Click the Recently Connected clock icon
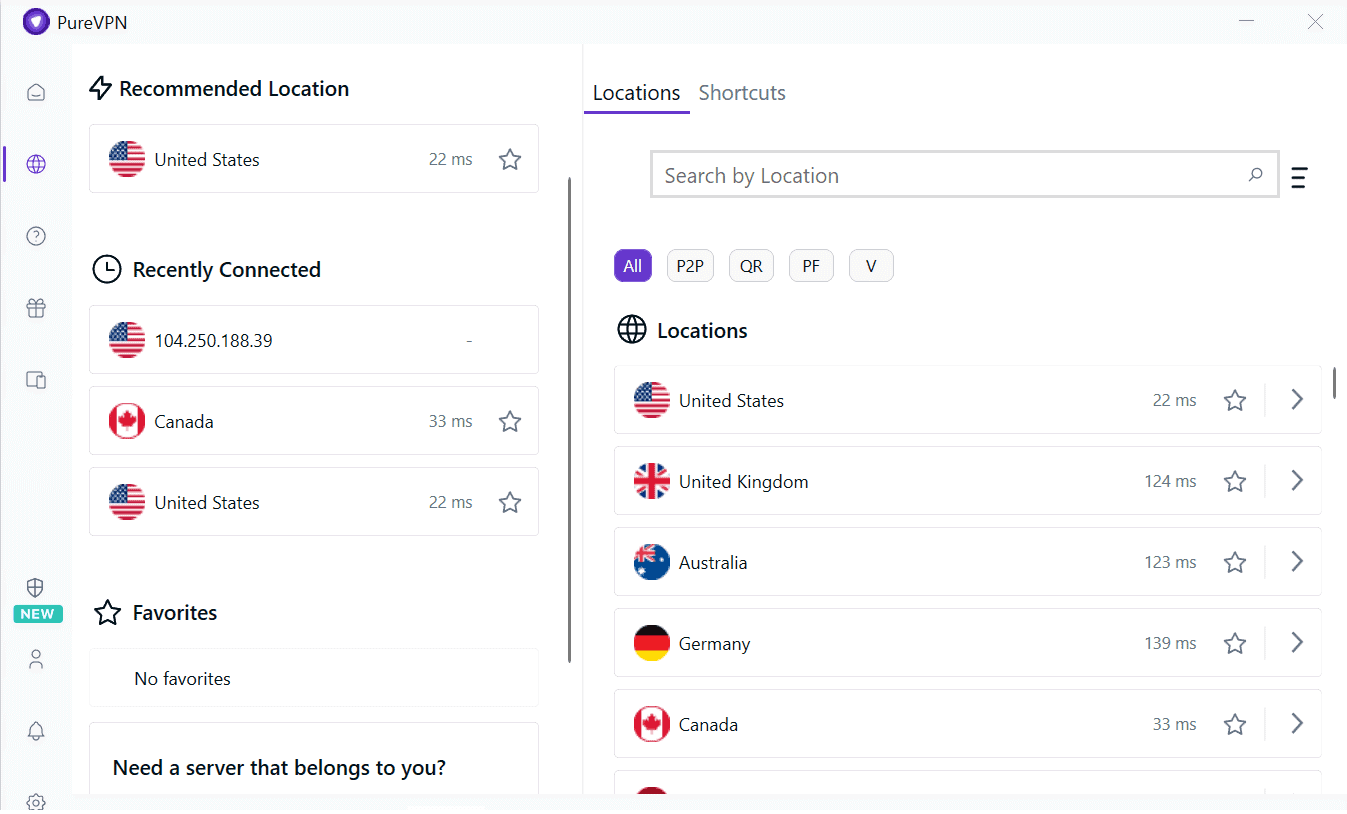1347x814 pixels. [107, 270]
